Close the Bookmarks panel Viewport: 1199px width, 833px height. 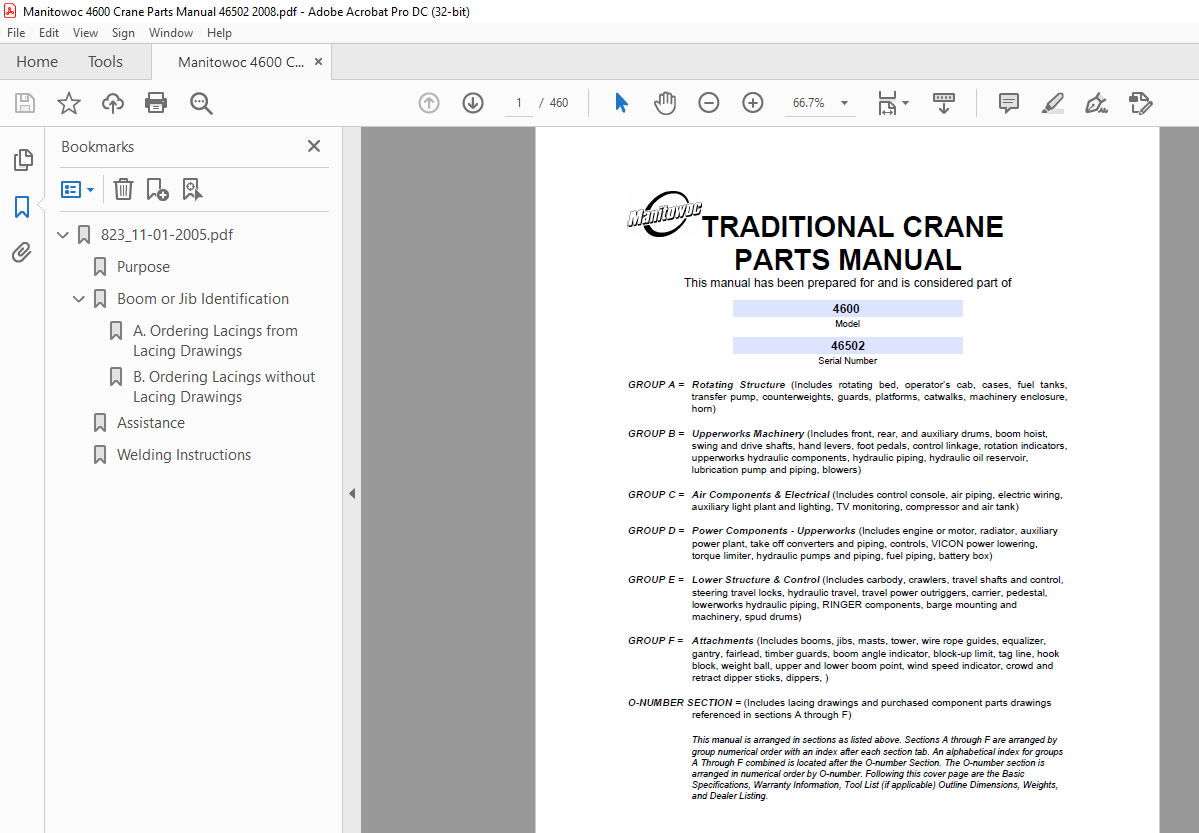(314, 146)
